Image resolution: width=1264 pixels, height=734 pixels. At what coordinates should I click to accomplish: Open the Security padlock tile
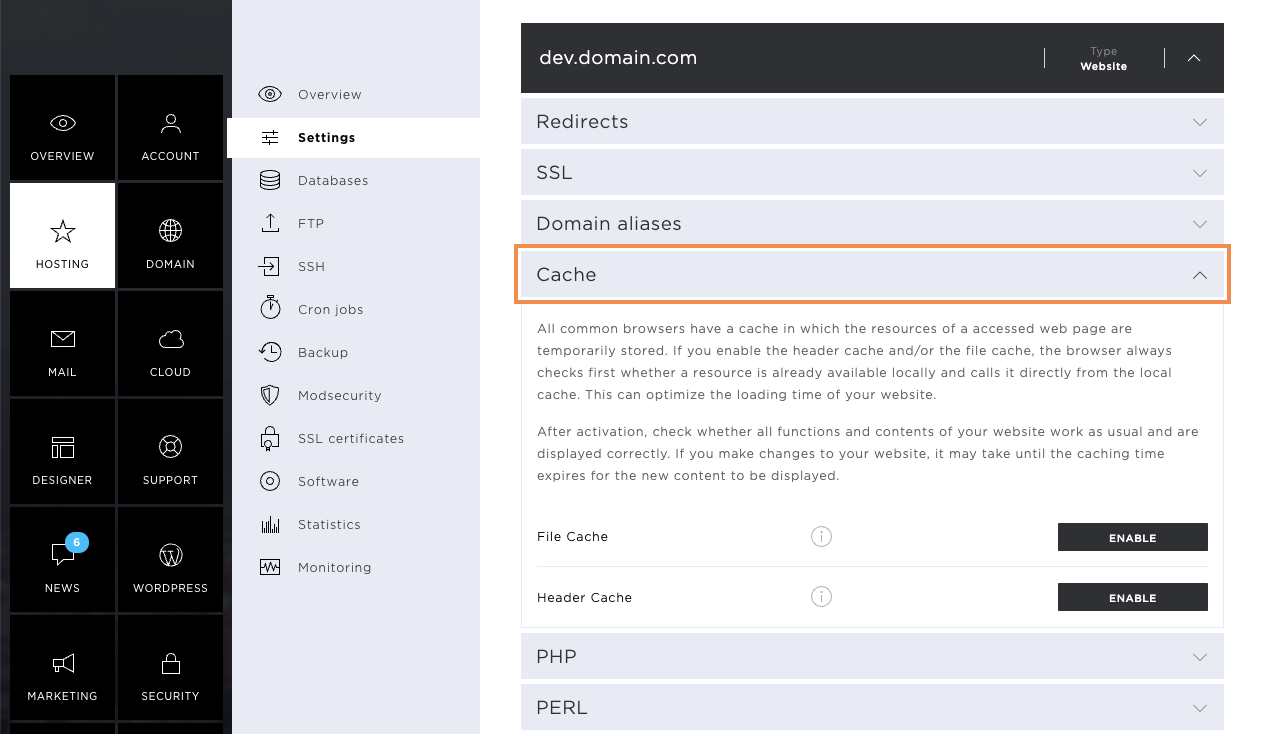click(170, 668)
